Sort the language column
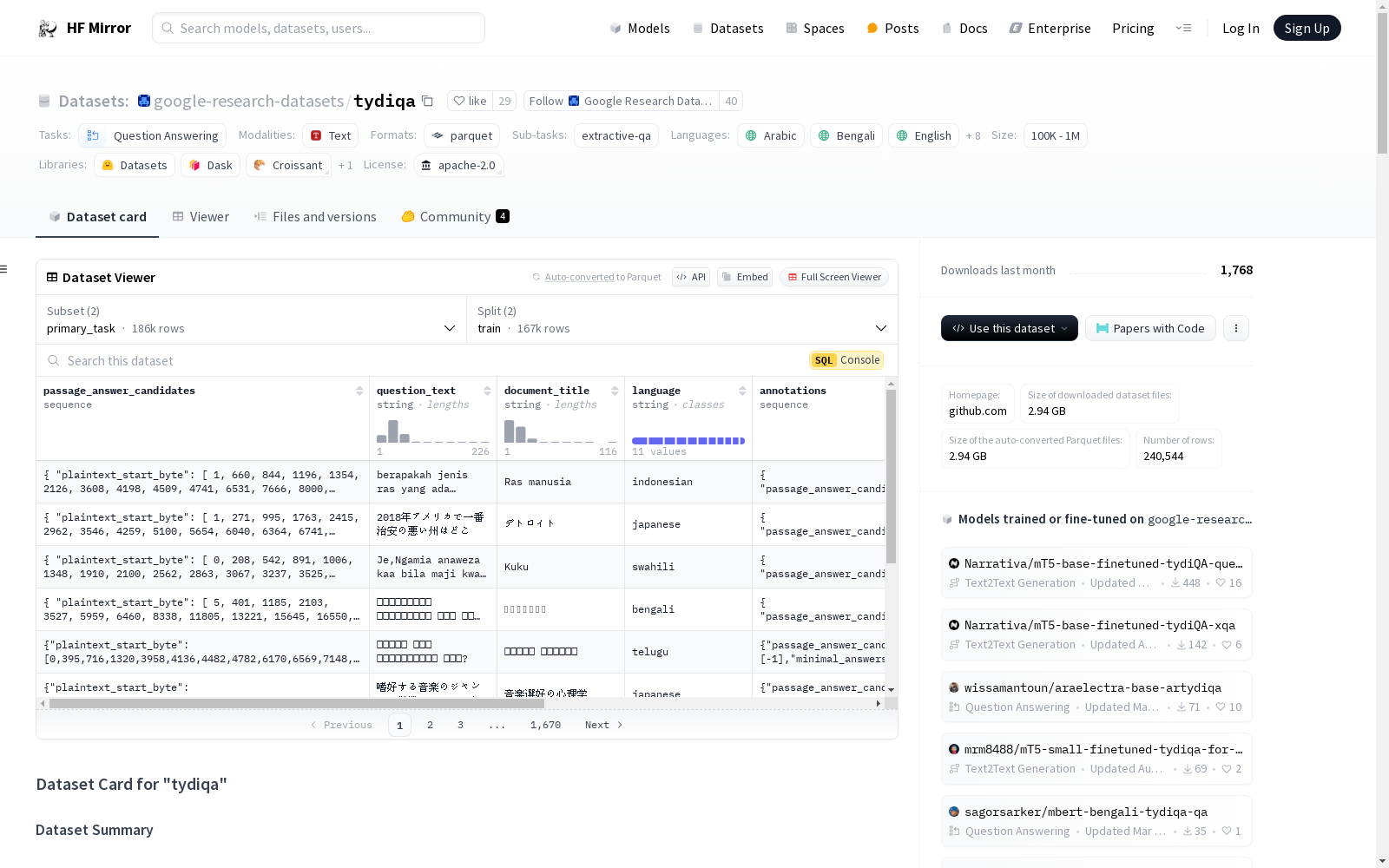This screenshot has height=868, width=1389. click(x=742, y=391)
